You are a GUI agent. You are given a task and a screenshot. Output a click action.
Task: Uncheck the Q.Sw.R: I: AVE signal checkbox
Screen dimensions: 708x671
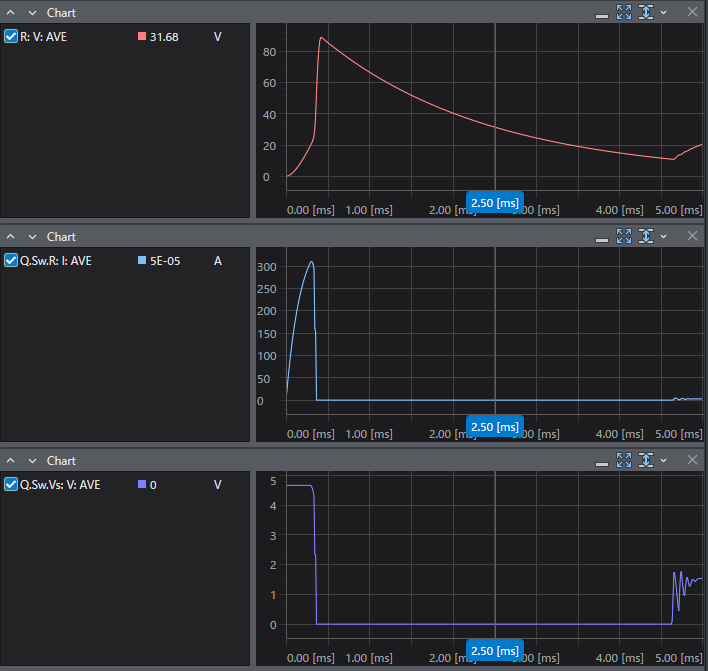11,261
